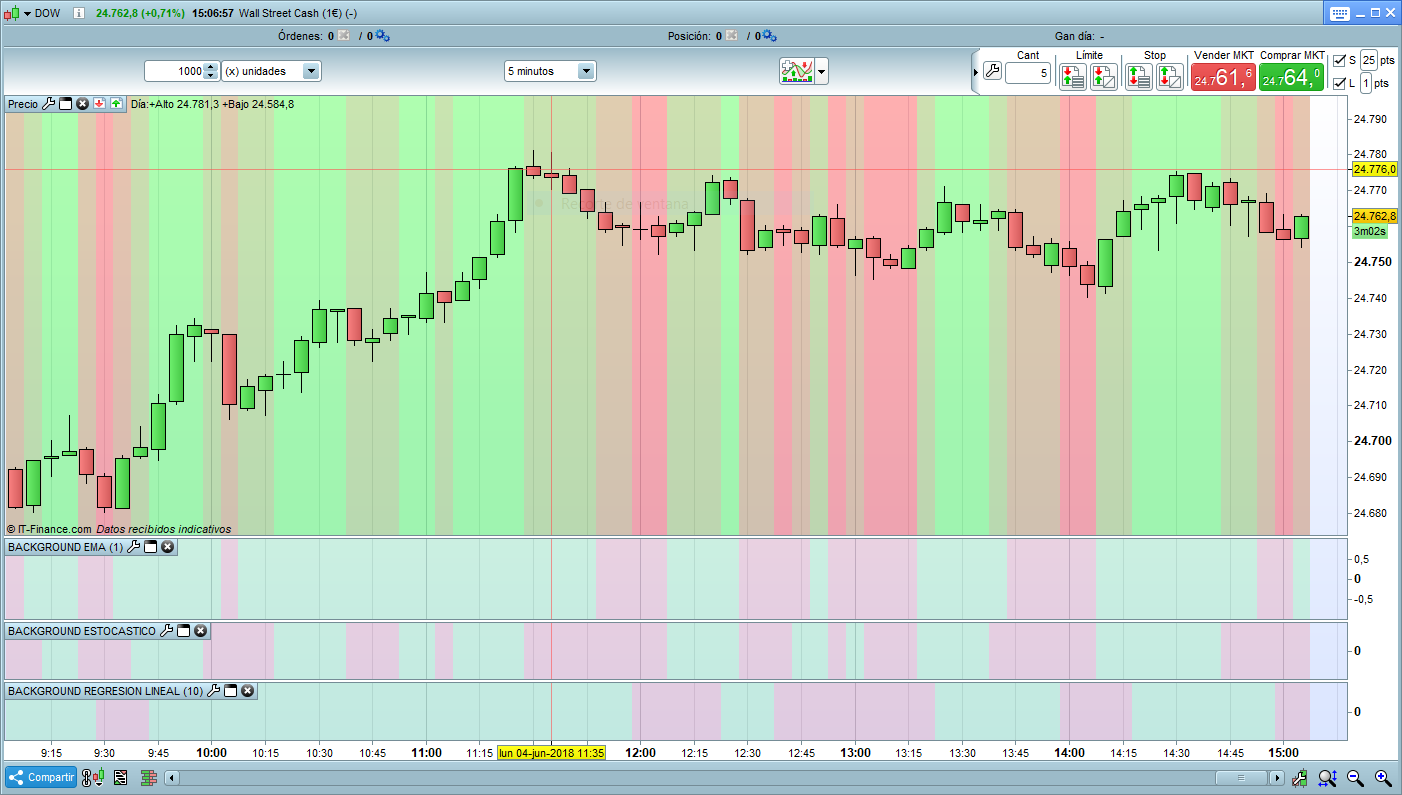Click the Órdenes cancel X icon
1402x795 pixels.
tap(343, 36)
